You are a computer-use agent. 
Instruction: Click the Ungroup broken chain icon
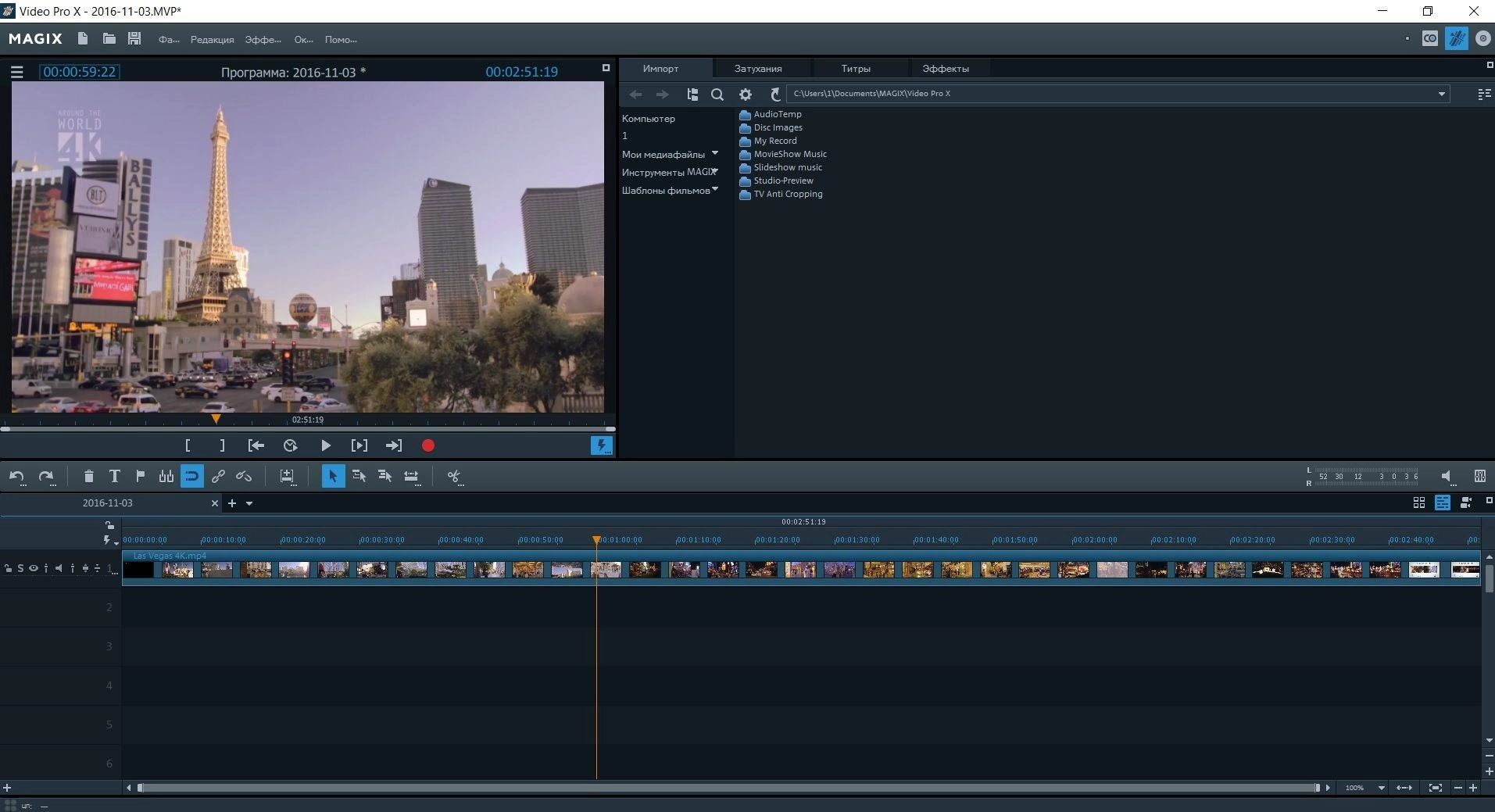(x=244, y=476)
